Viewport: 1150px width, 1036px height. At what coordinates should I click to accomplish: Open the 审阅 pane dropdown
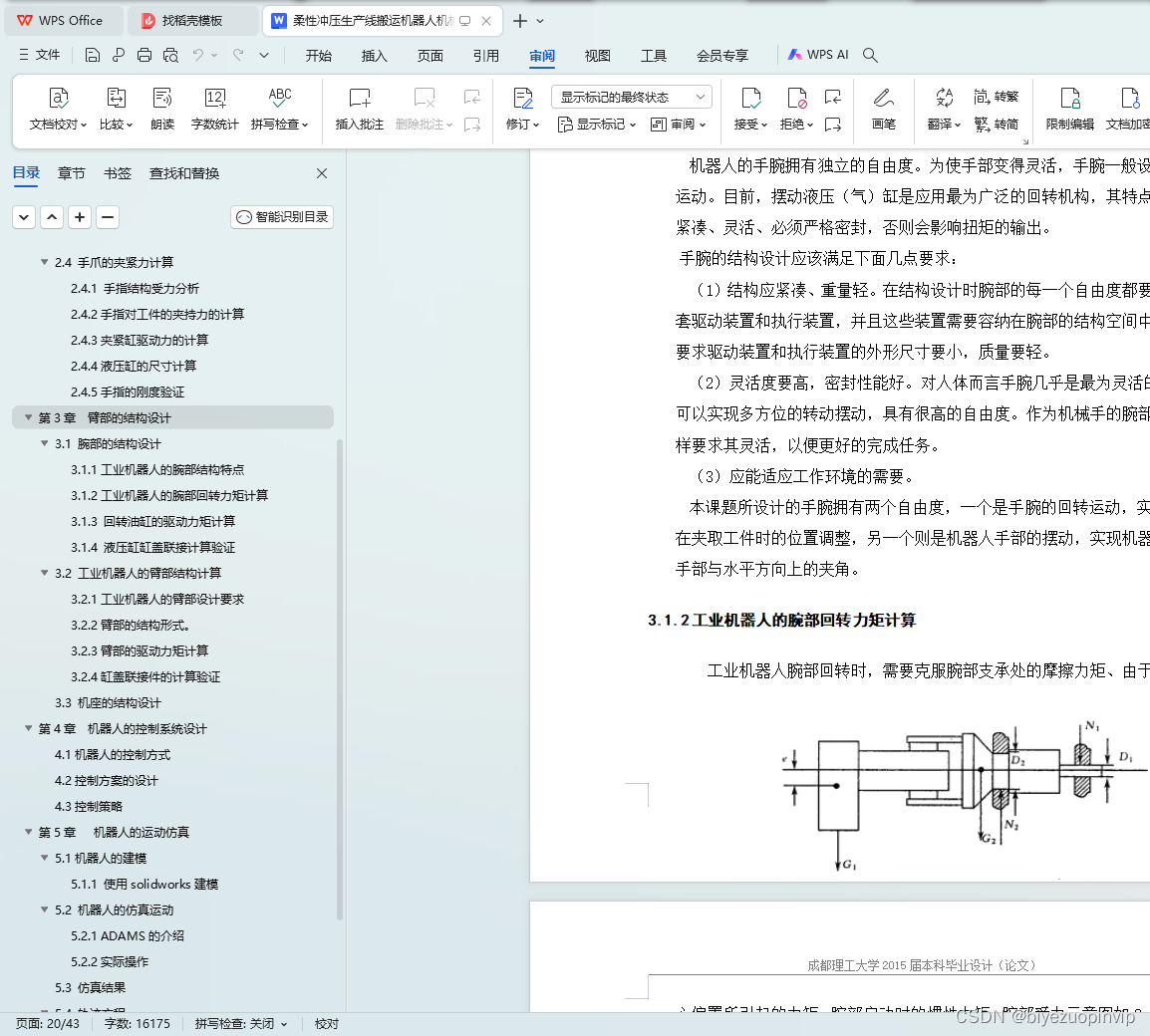(679, 125)
